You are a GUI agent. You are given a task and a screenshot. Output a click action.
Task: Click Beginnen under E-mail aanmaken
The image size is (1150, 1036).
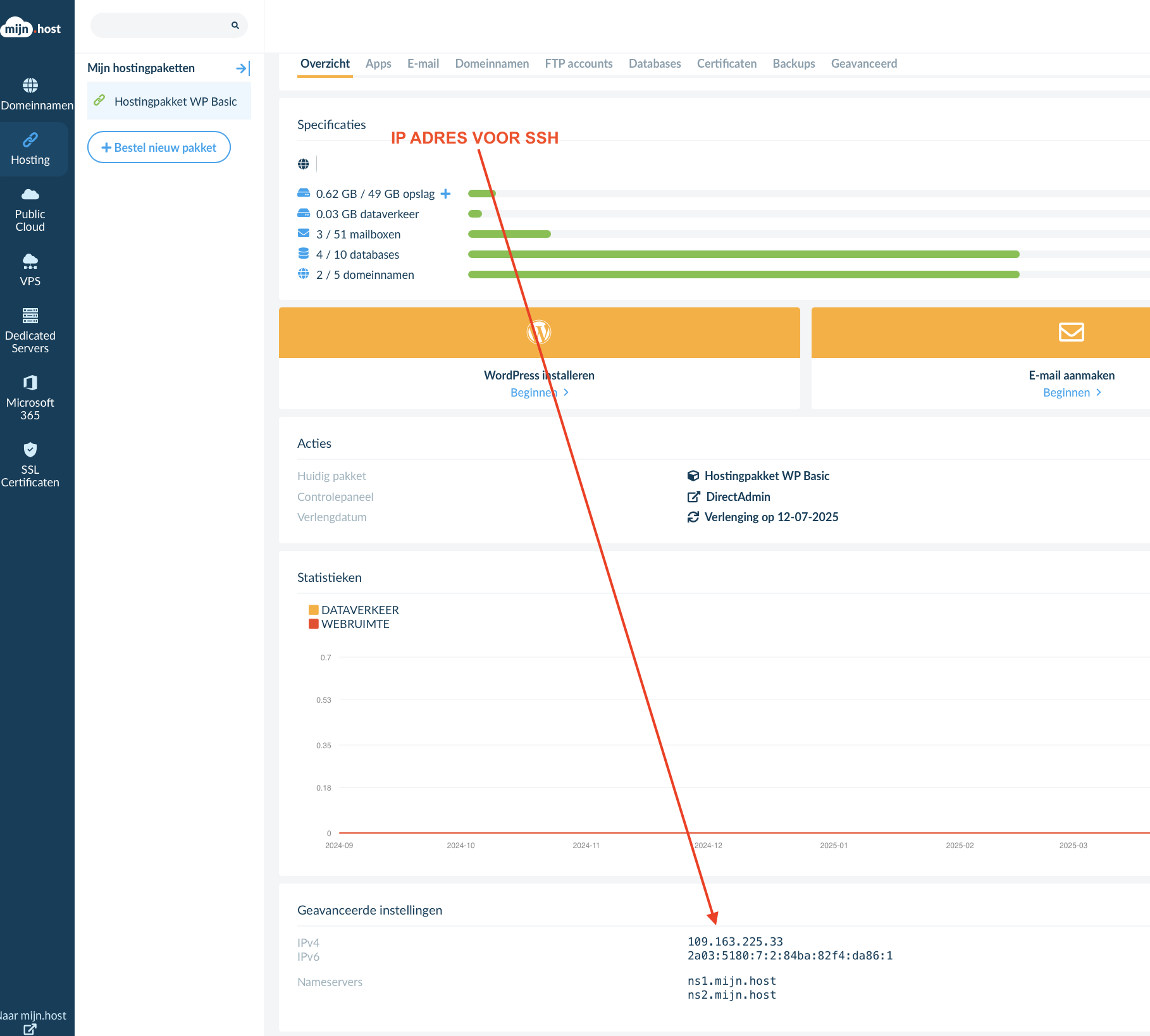pos(1072,392)
